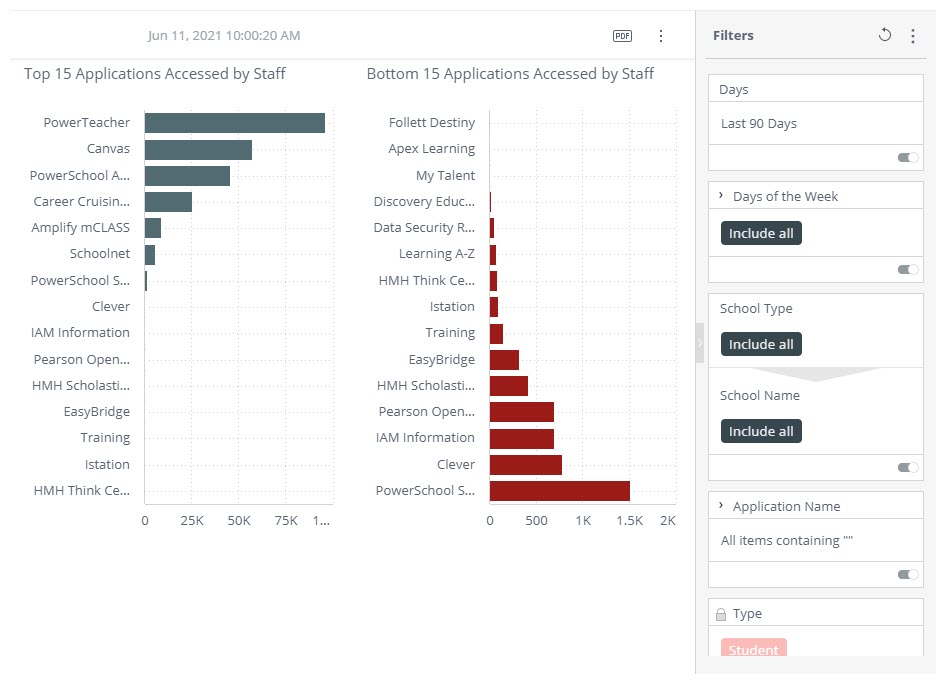Viewport: 943px width, 683px height.
Task: Select the Student tag in Type filter
Action: coord(754,648)
